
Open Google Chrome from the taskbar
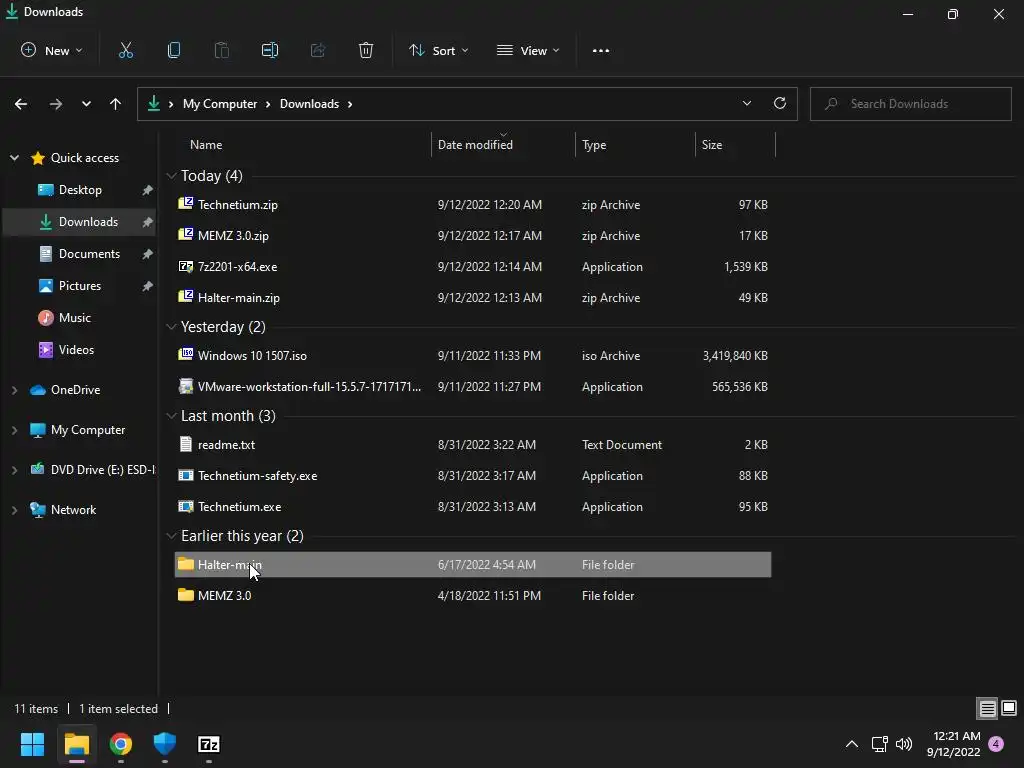tap(121, 744)
